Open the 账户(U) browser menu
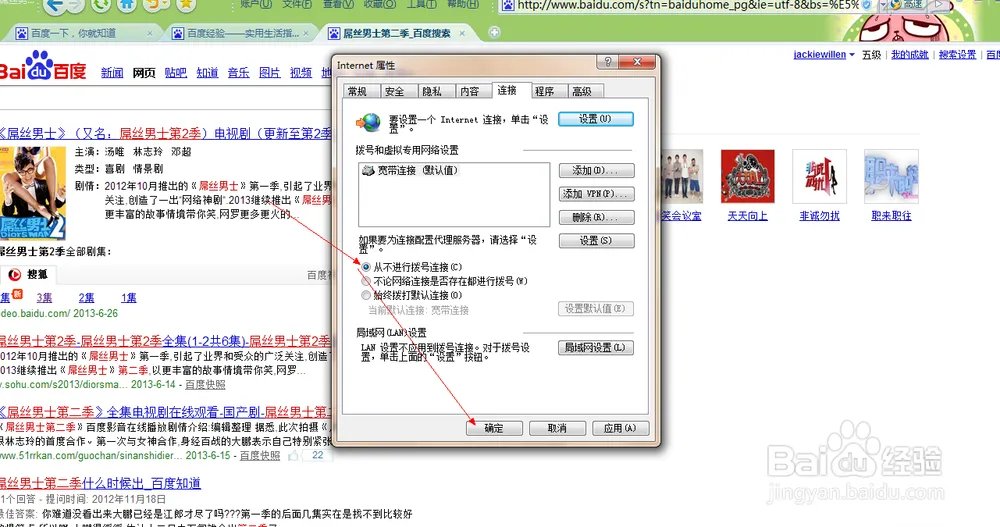Image resolution: width=1000 pixels, height=527 pixels. 256,4
